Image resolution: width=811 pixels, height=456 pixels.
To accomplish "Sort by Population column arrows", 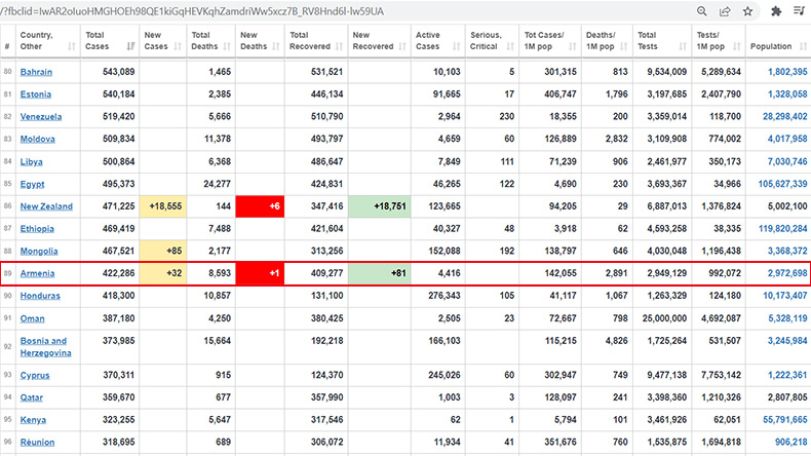I will (x=803, y=47).
